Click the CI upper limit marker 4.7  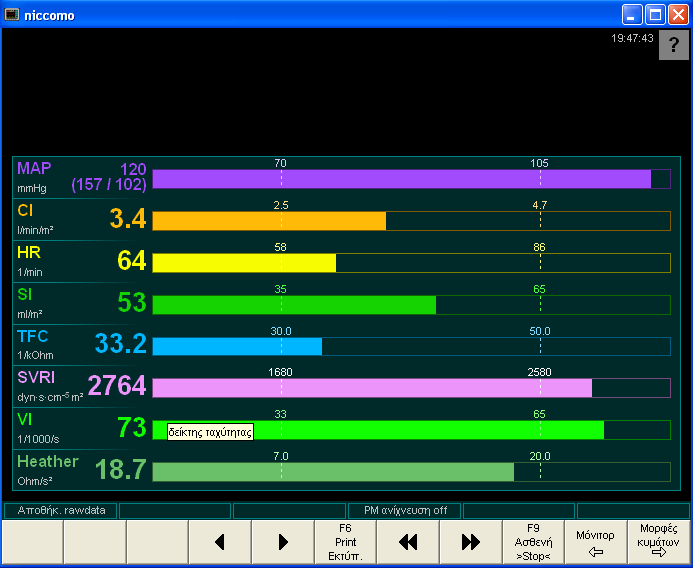(x=540, y=205)
